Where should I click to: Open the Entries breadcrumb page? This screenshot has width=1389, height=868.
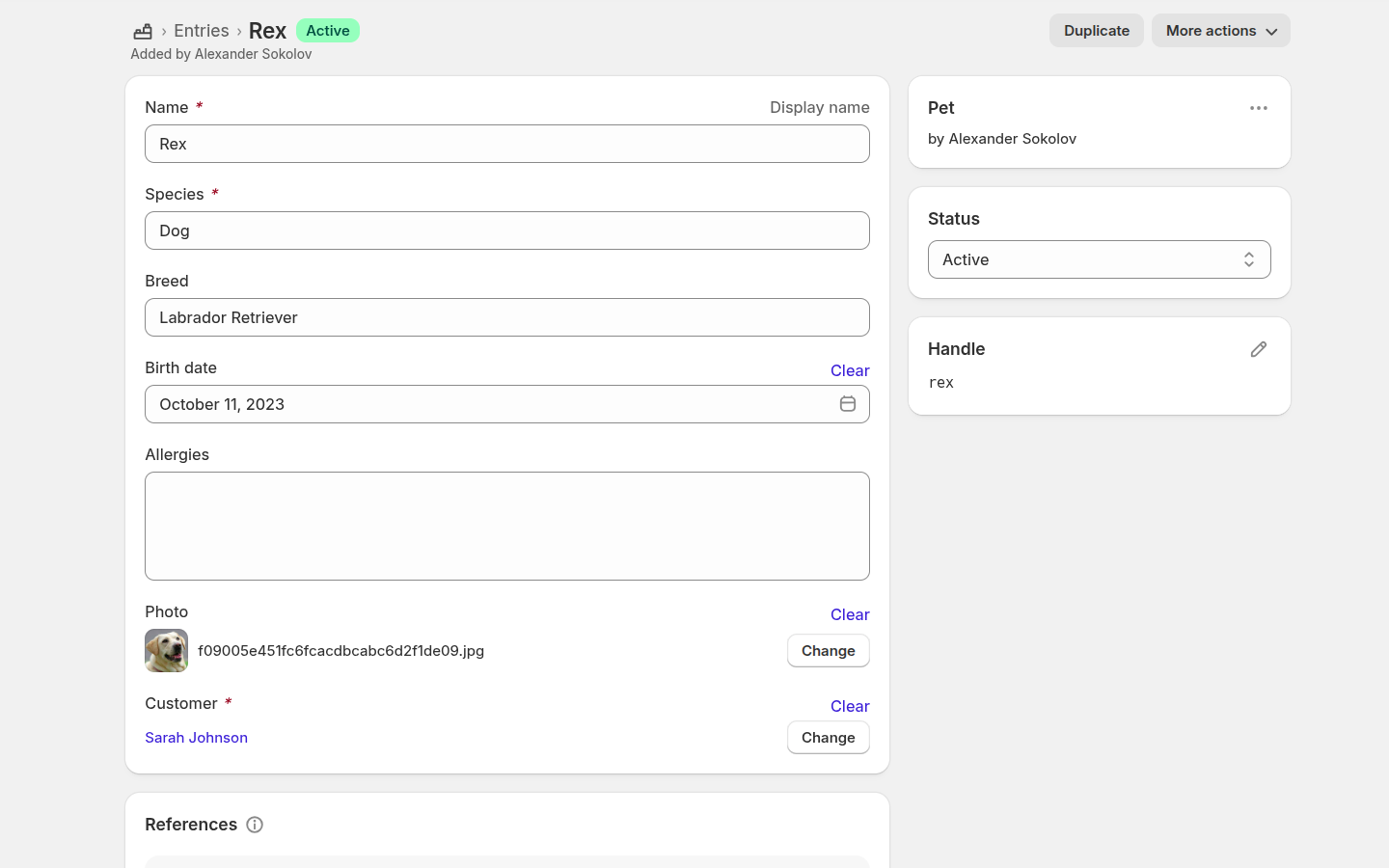click(x=201, y=30)
